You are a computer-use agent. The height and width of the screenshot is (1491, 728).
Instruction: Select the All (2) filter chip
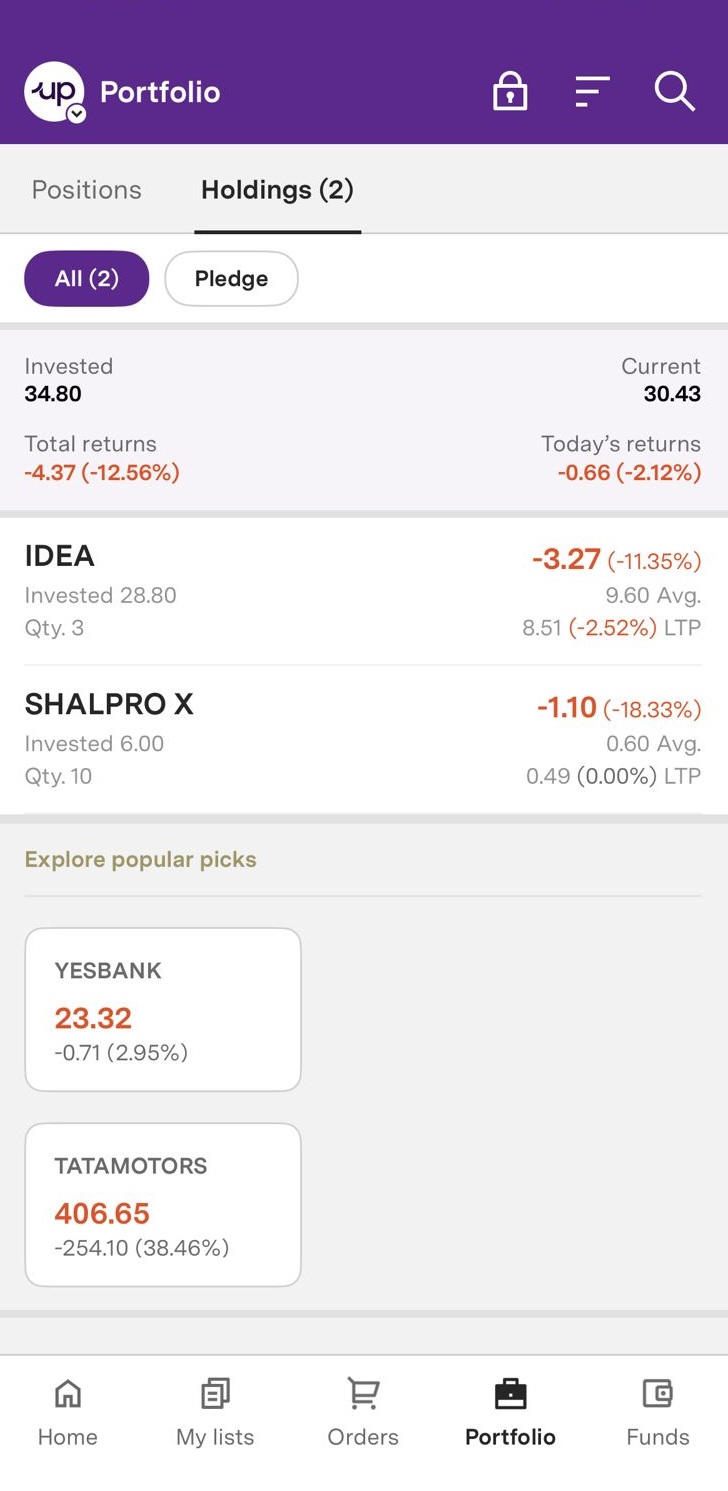tap(86, 278)
